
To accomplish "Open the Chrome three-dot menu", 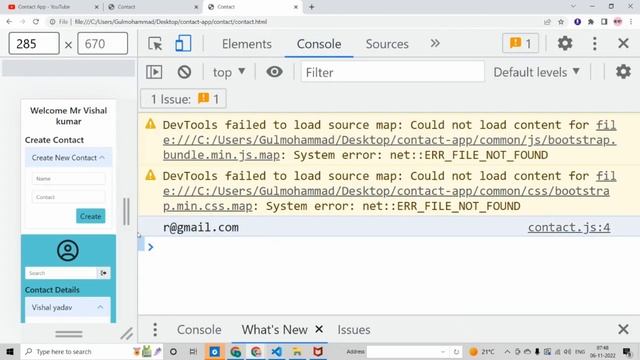I will pos(631,22).
